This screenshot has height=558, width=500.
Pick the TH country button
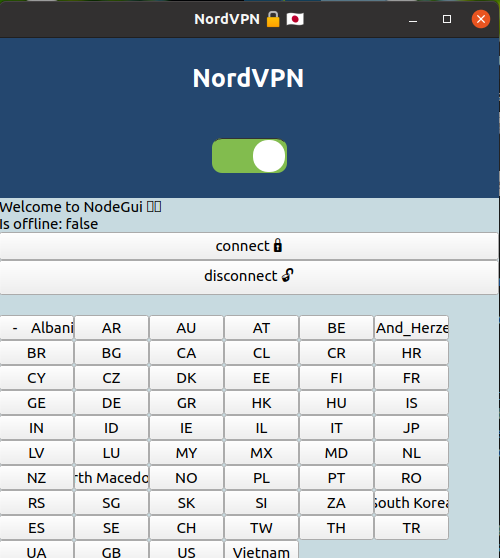[336, 528]
